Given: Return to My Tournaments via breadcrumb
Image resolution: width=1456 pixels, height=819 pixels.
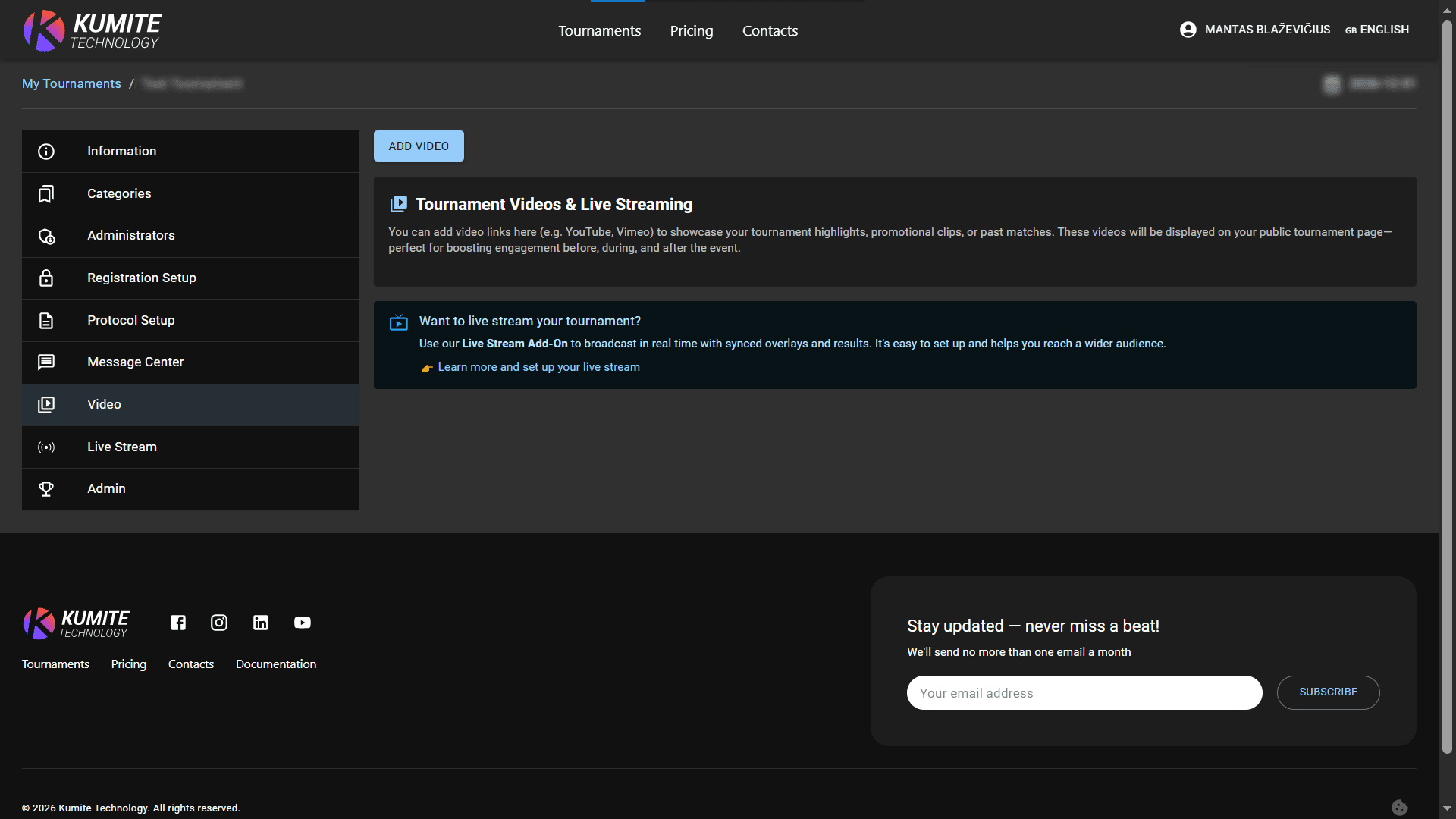Looking at the screenshot, I should [71, 83].
